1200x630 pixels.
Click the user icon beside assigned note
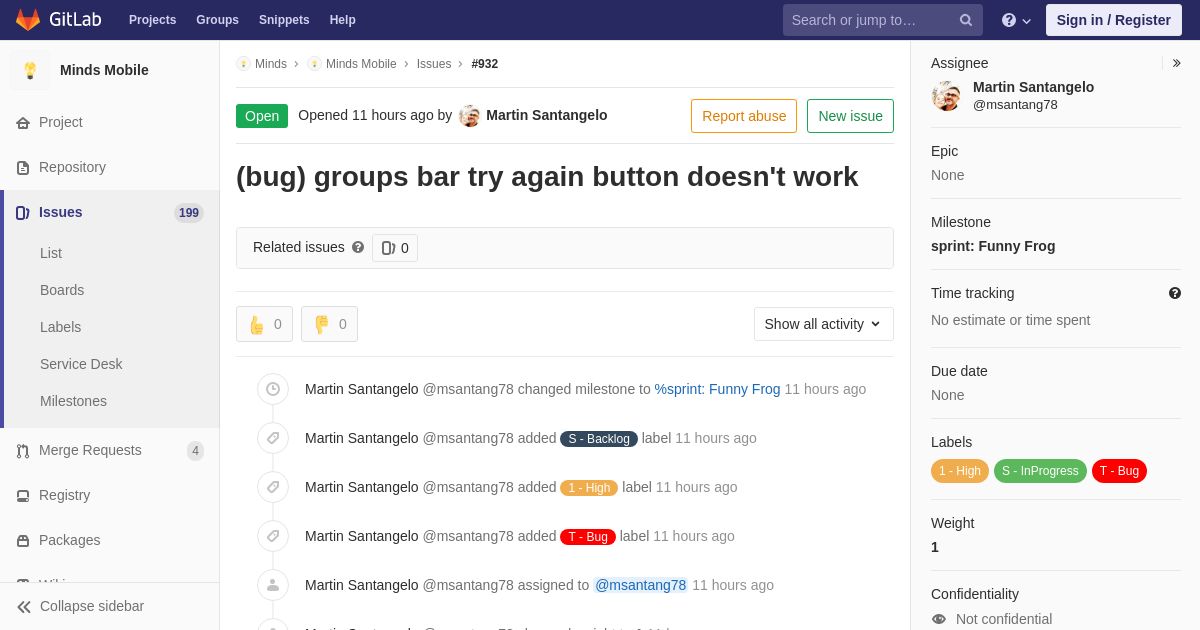[273, 585]
